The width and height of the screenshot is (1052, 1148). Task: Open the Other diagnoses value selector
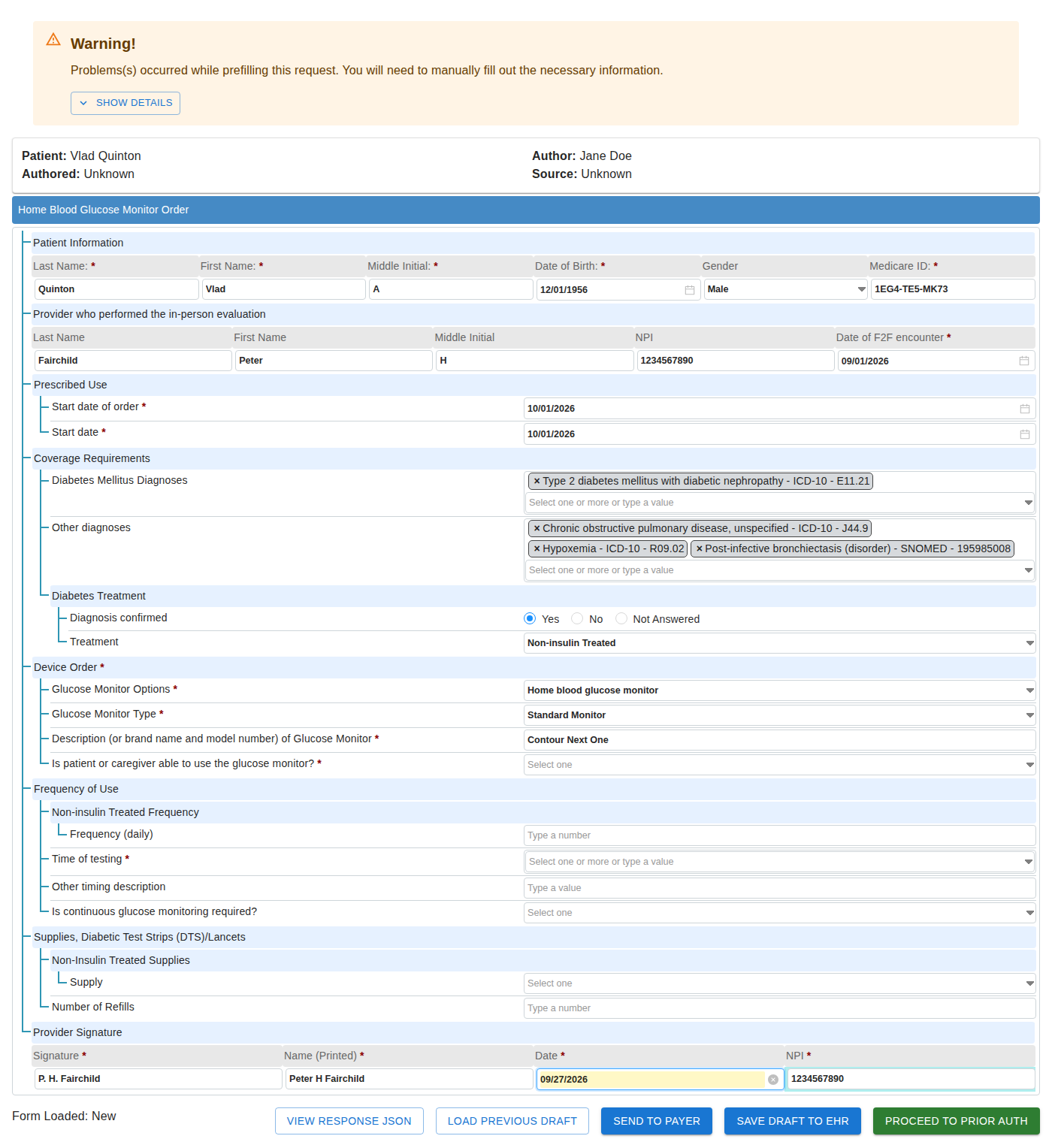click(x=780, y=570)
